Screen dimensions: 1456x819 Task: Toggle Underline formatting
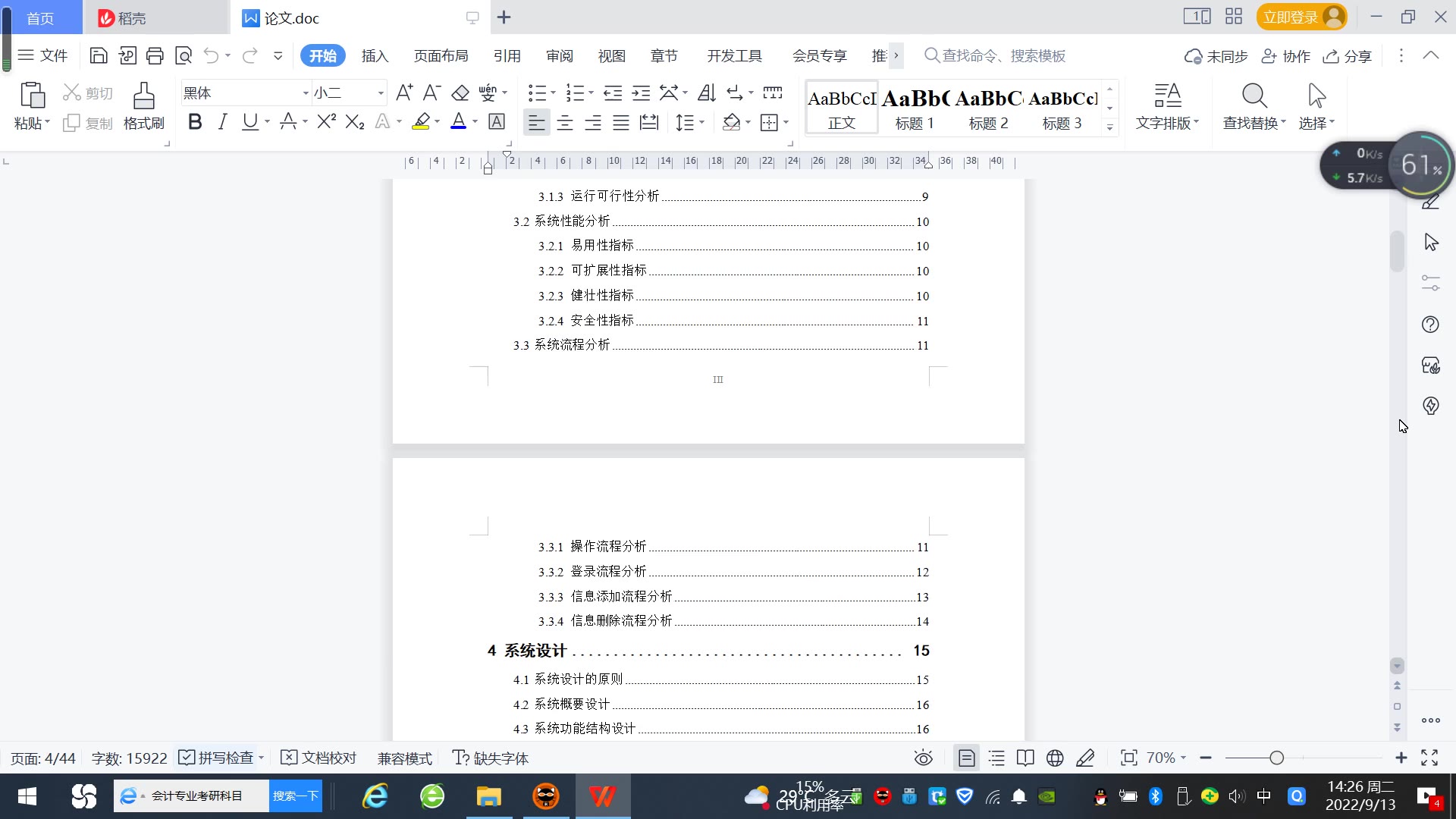point(250,121)
